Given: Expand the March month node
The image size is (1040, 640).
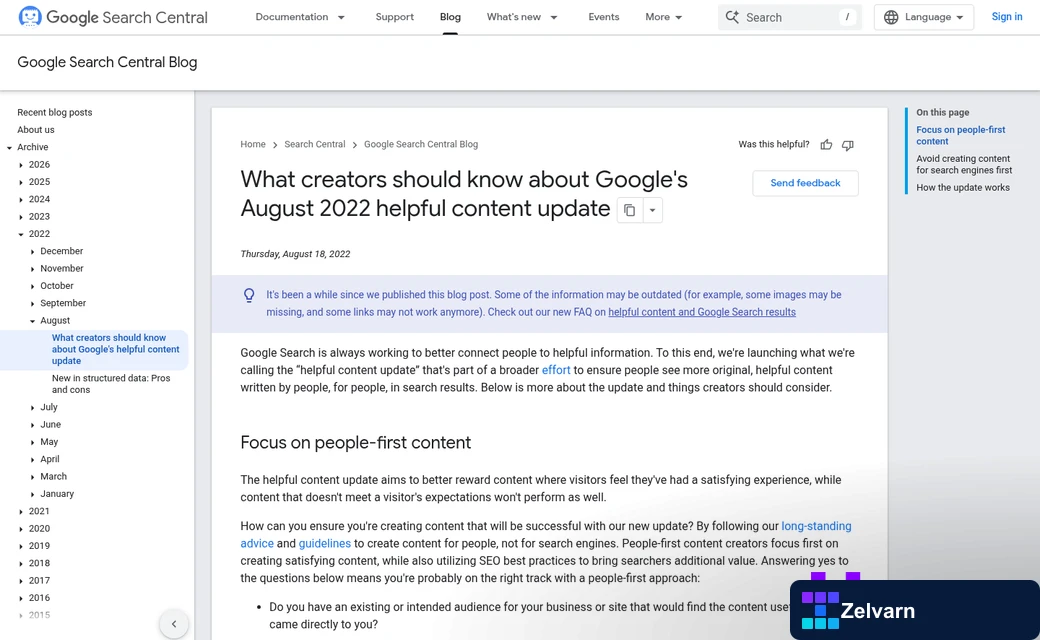Looking at the screenshot, I should [32, 476].
